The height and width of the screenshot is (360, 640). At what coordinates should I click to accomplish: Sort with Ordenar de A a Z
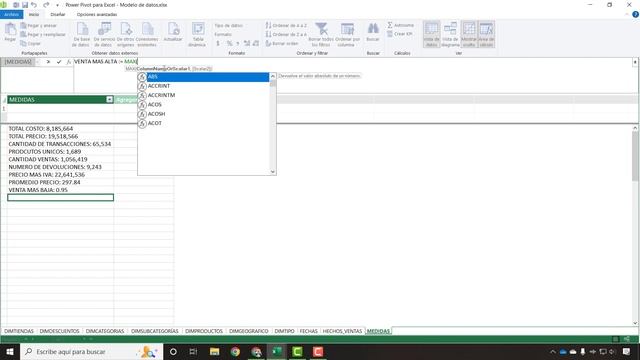[x=286, y=25]
